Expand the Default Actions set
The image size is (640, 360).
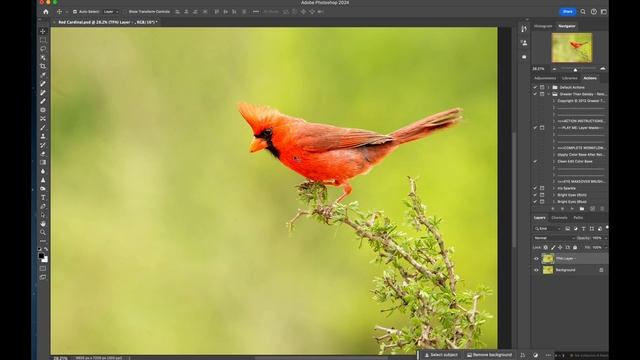coord(548,87)
